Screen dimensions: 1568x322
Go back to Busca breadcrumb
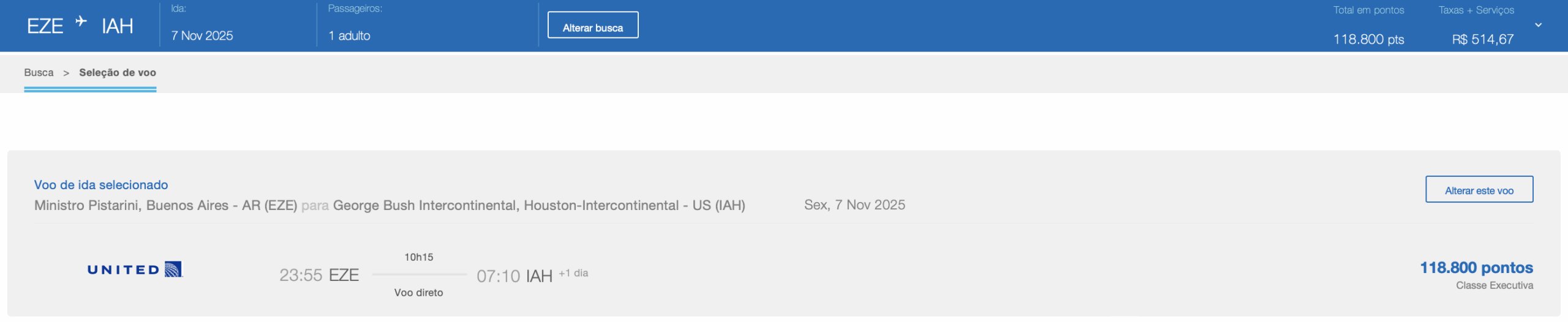click(39, 73)
